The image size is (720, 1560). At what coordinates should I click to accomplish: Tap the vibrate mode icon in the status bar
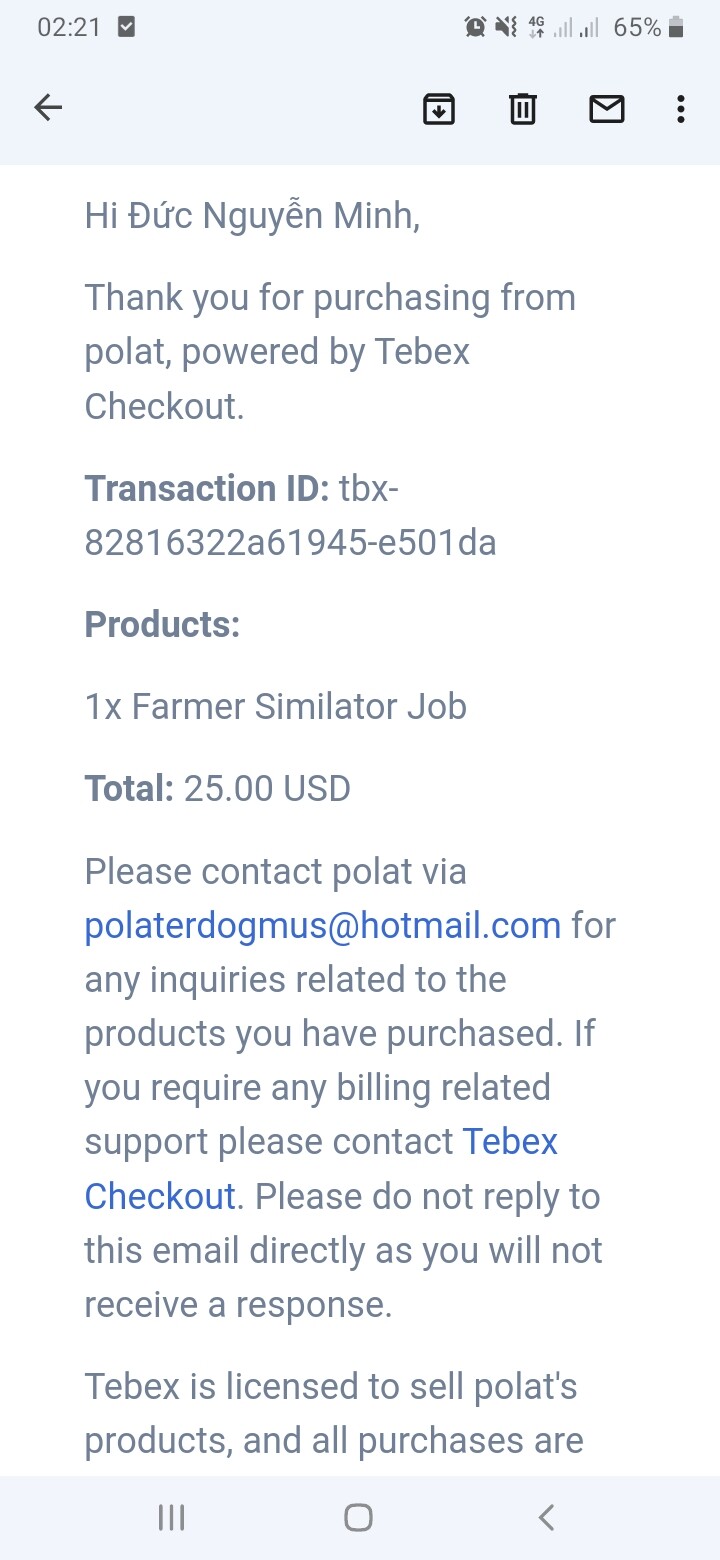[506, 28]
